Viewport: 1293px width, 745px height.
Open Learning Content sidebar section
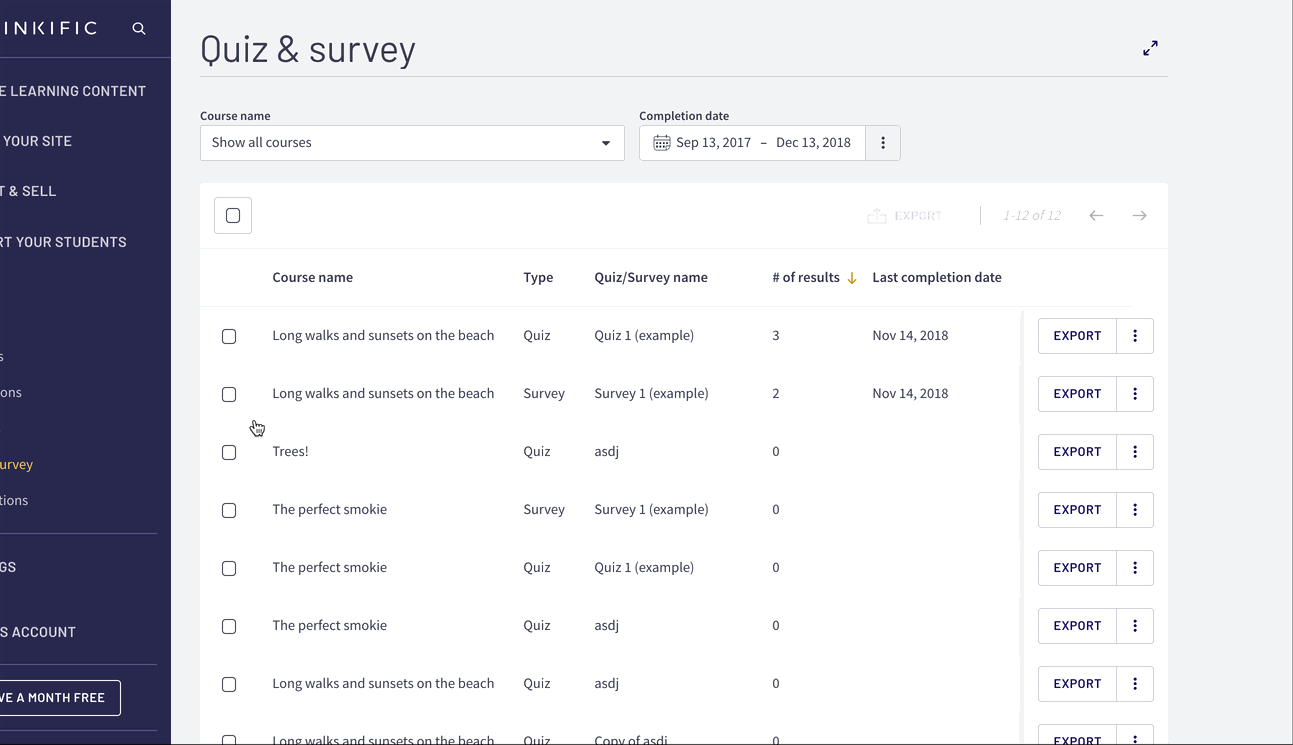tap(73, 91)
